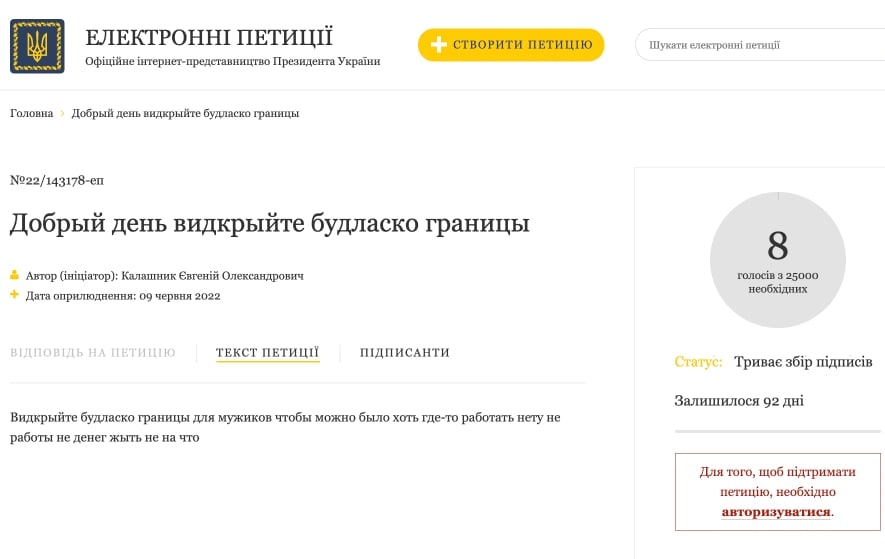Click the circular vote counter showing 8

(777, 260)
